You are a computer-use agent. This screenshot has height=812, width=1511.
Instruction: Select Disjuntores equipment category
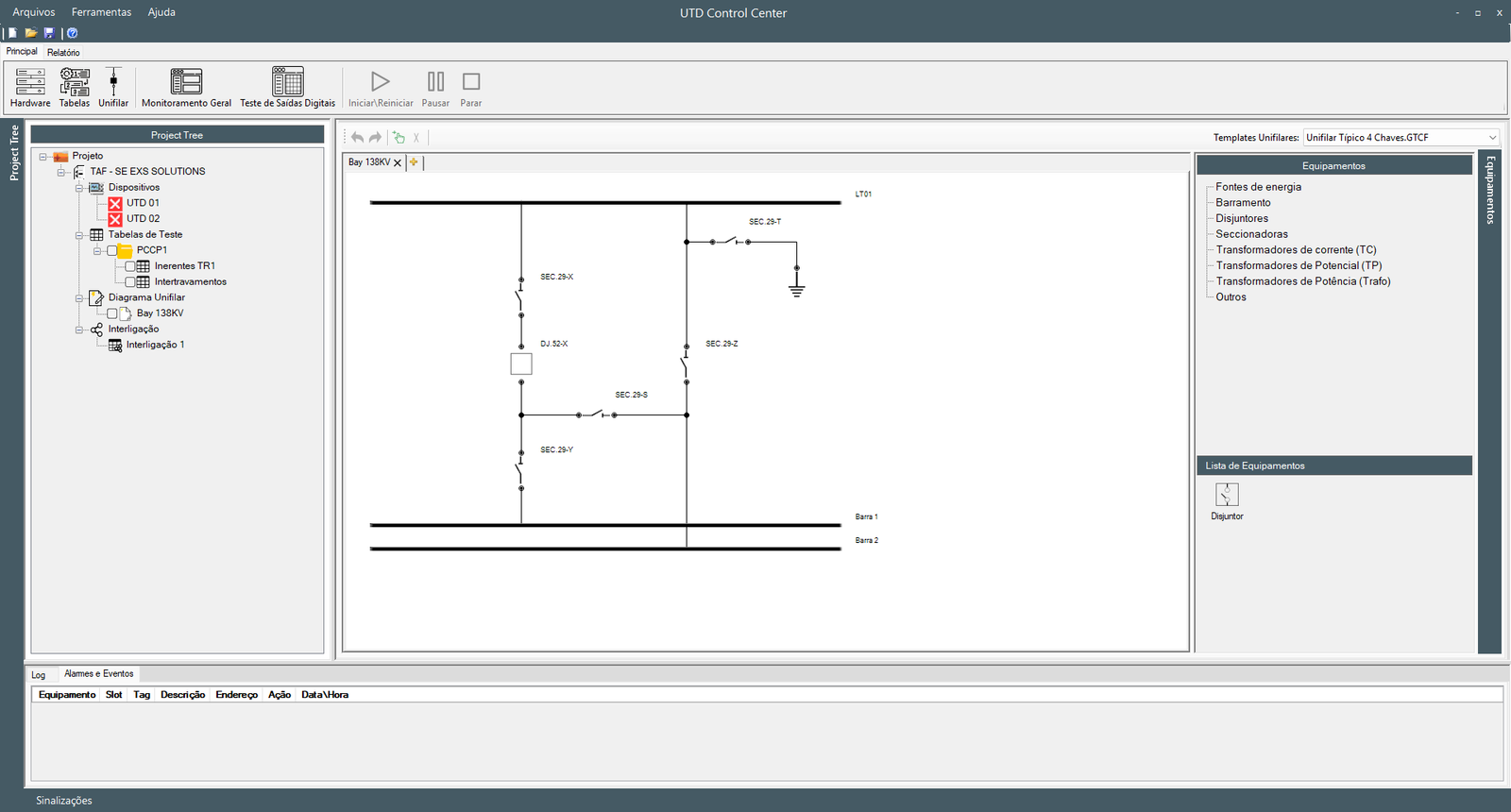pos(1242,219)
